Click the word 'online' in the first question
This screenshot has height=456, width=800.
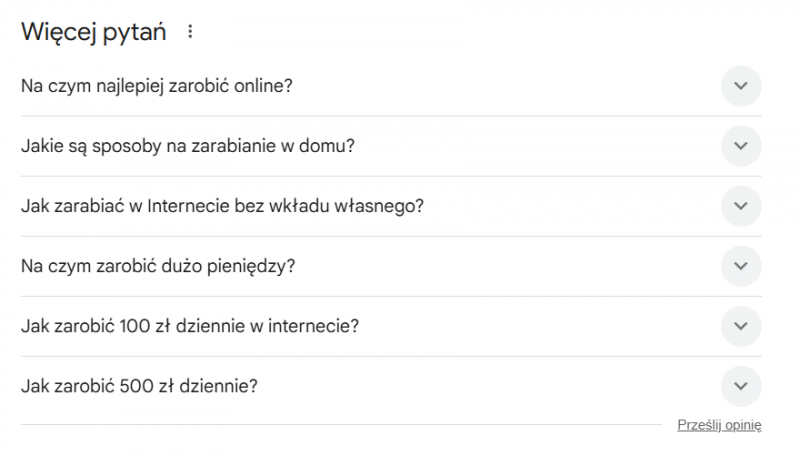tap(264, 86)
